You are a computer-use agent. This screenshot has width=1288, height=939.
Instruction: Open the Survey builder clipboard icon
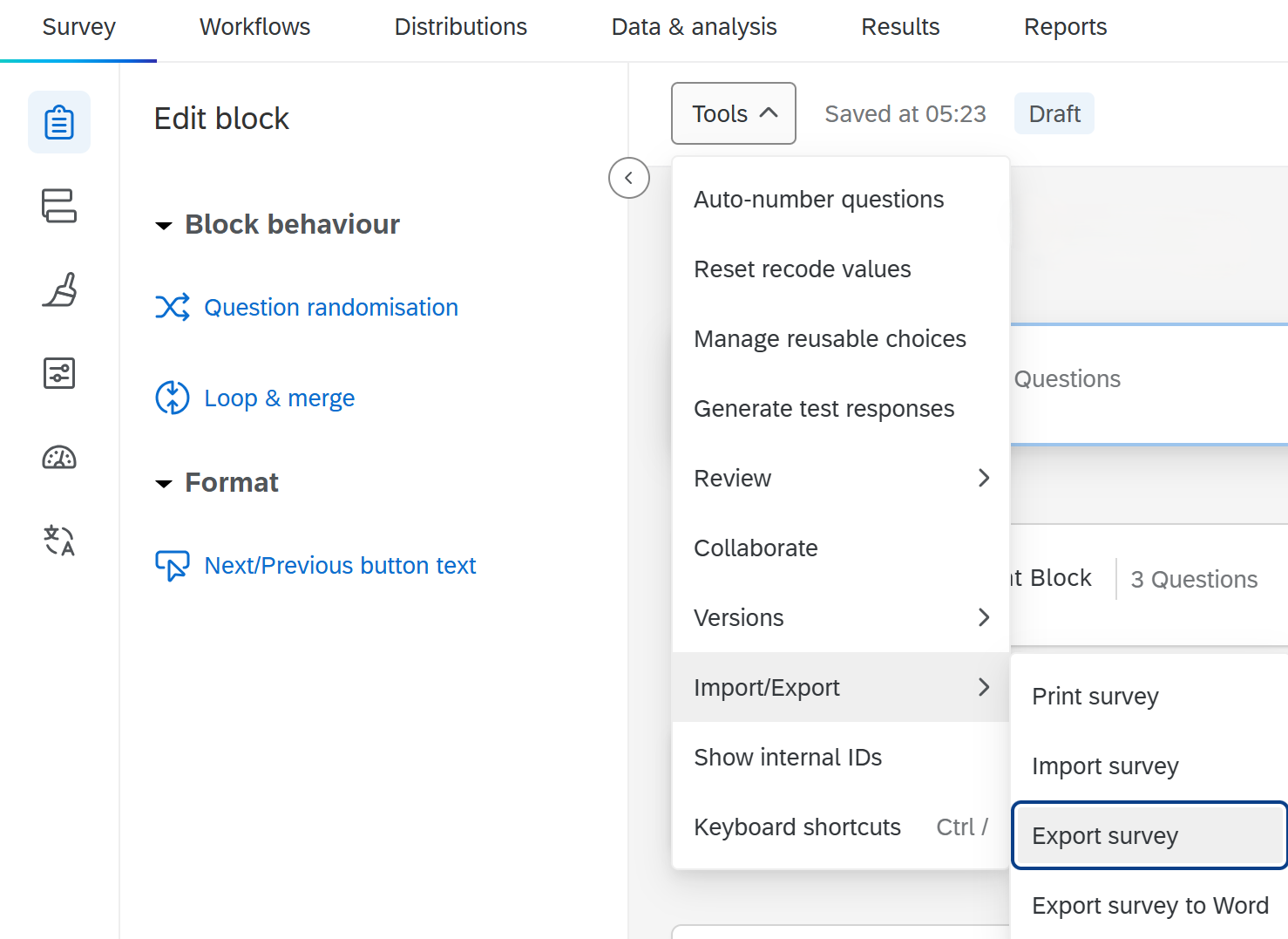[59, 122]
